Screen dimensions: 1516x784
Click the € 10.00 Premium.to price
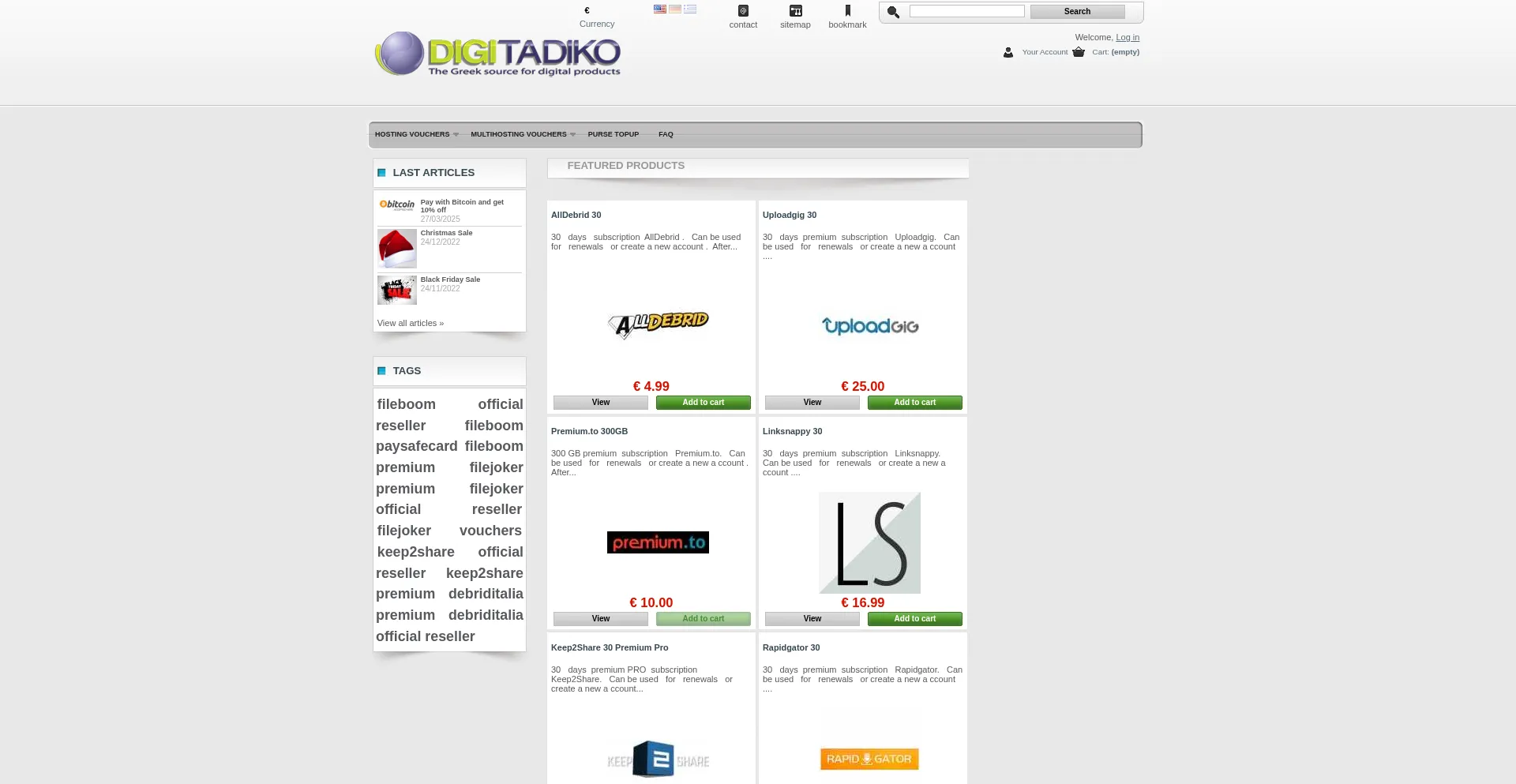point(651,602)
